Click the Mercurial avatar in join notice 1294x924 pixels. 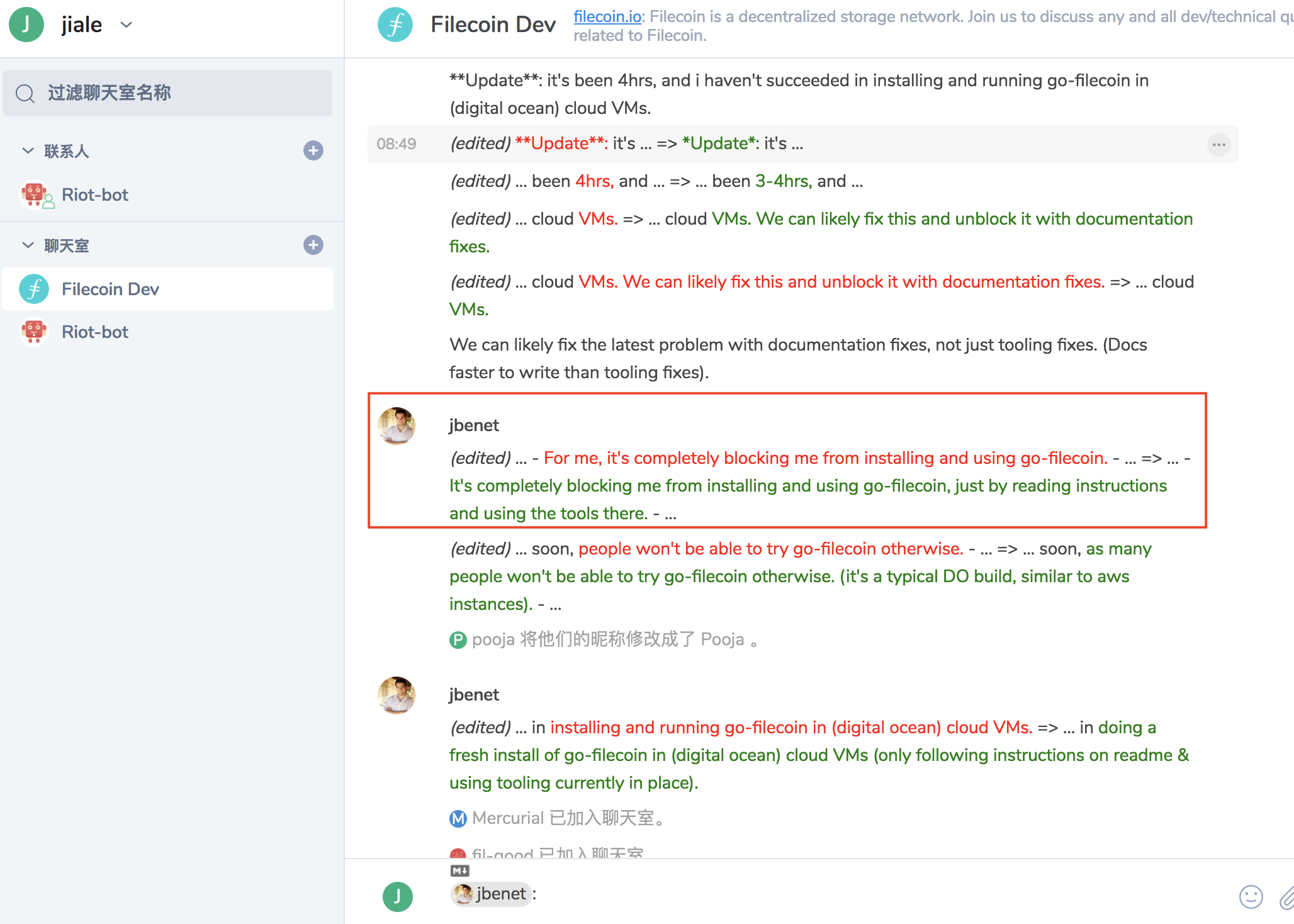point(458,819)
